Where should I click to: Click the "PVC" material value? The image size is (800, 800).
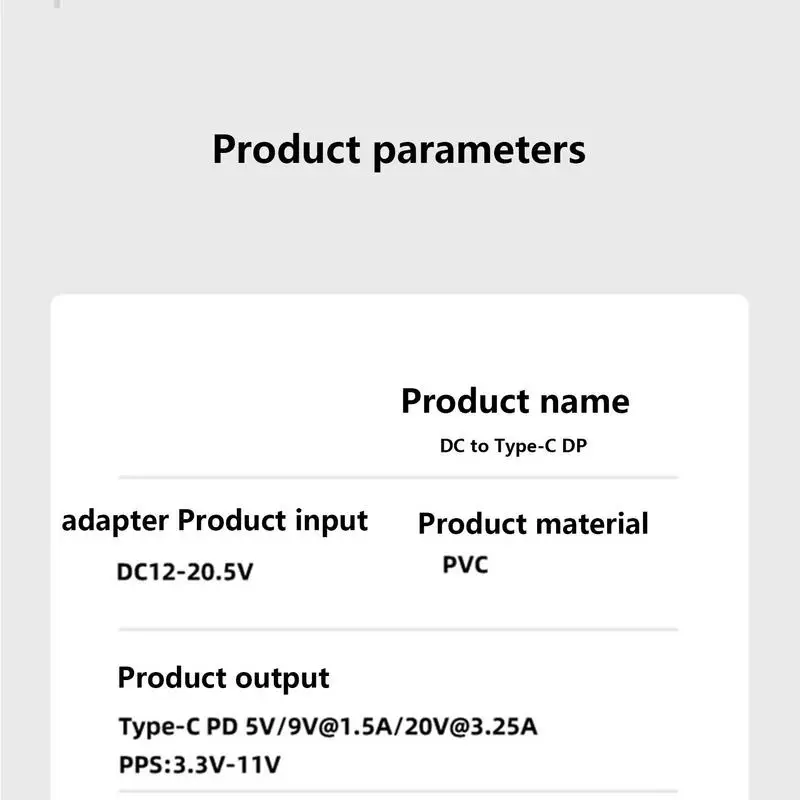click(x=465, y=565)
